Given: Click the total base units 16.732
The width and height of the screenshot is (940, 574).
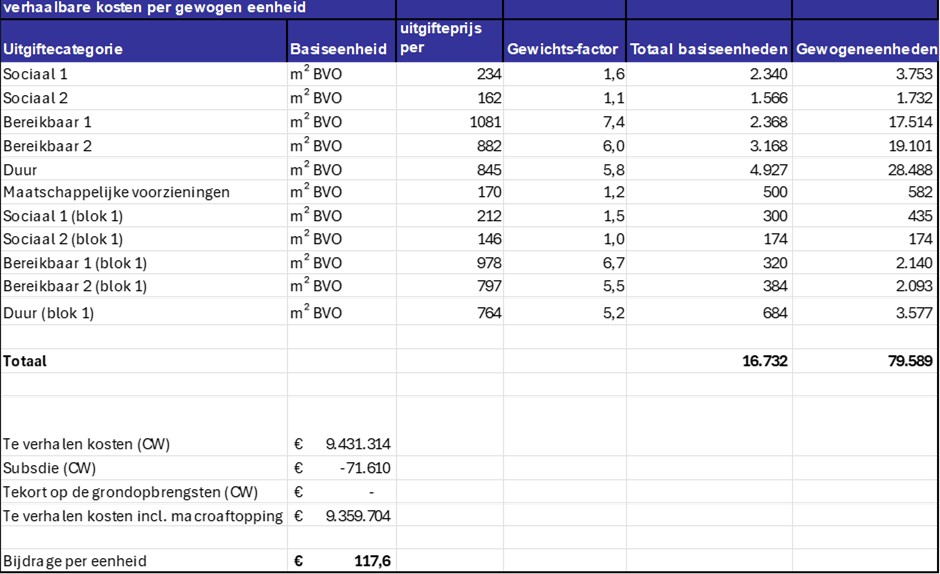Looking at the screenshot, I should pyautogui.click(x=765, y=360).
